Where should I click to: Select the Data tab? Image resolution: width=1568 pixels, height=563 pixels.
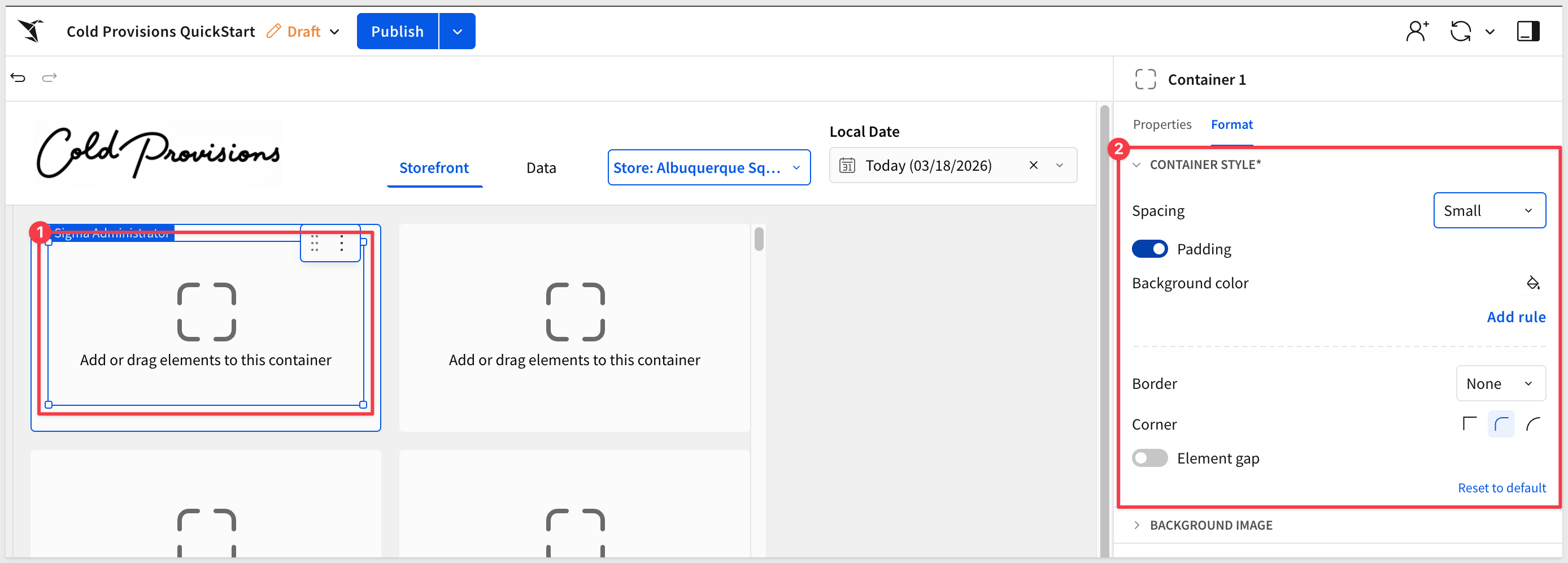tap(541, 167)
